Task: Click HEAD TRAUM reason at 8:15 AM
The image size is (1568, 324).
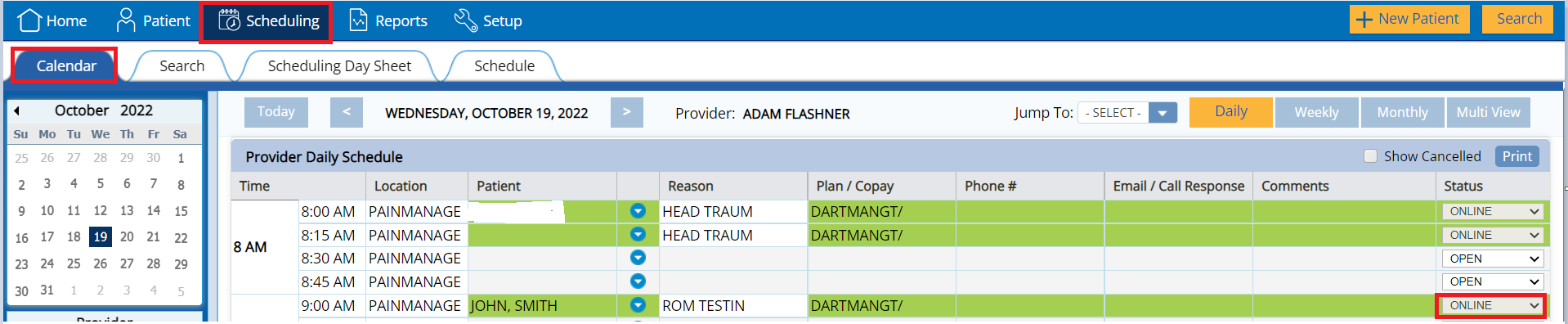Action: coord(732,236)
